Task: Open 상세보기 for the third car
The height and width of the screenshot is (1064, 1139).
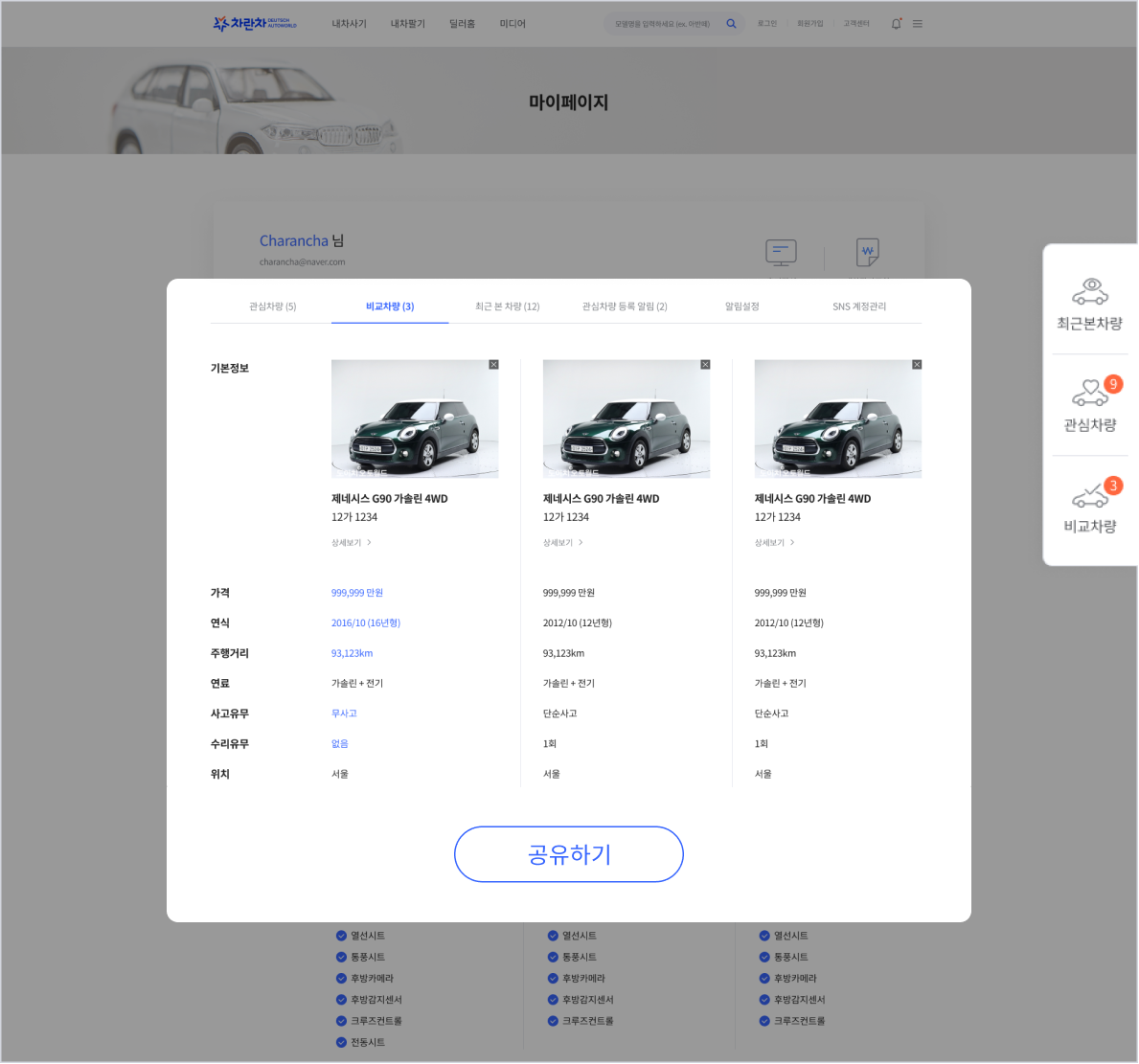Action: pos(774,542)
